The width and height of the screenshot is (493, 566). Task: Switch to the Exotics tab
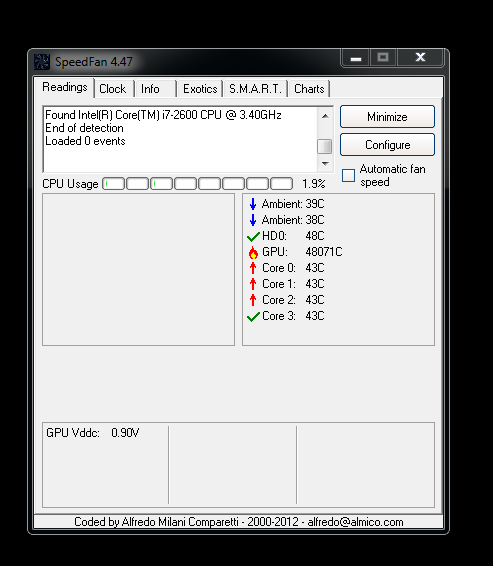tap(200, 89)
